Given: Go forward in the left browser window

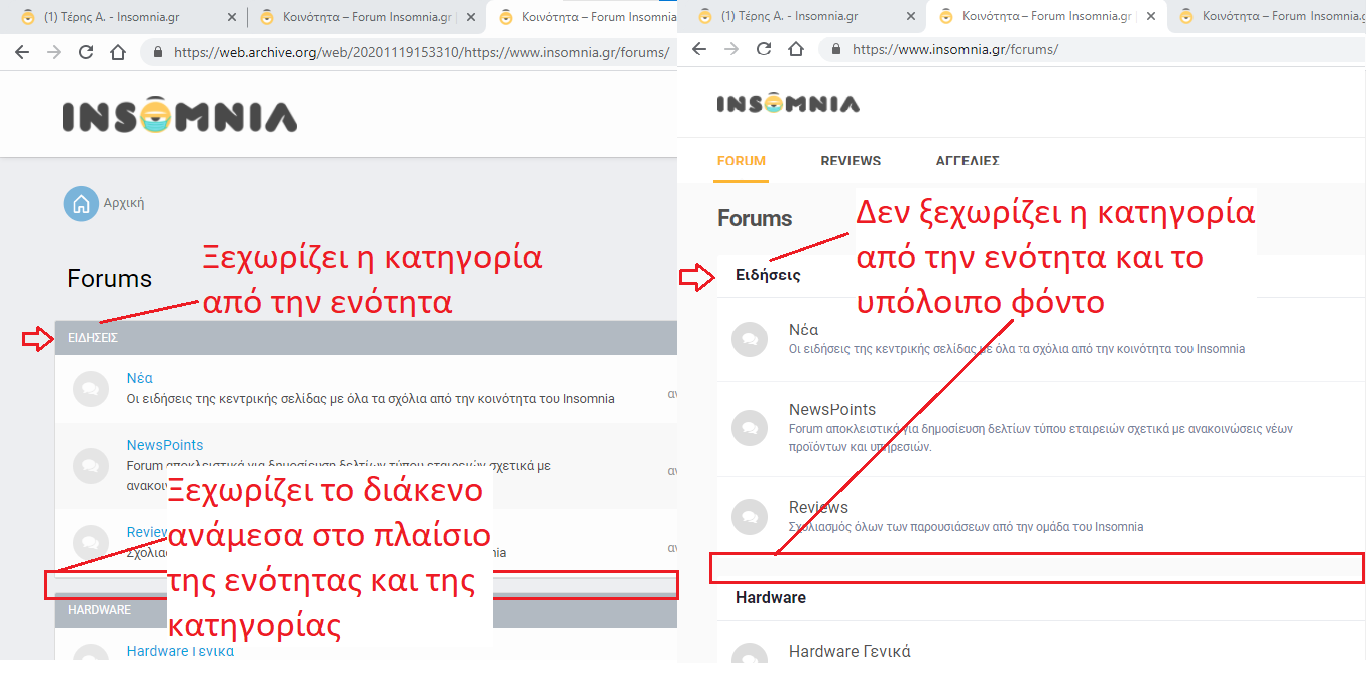Looking at the screenshot, I should click(54, 52).
